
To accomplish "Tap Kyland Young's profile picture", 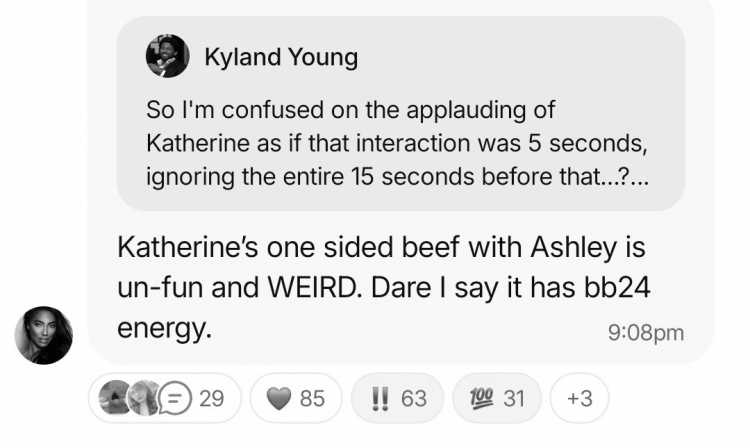I will [167, 56].
